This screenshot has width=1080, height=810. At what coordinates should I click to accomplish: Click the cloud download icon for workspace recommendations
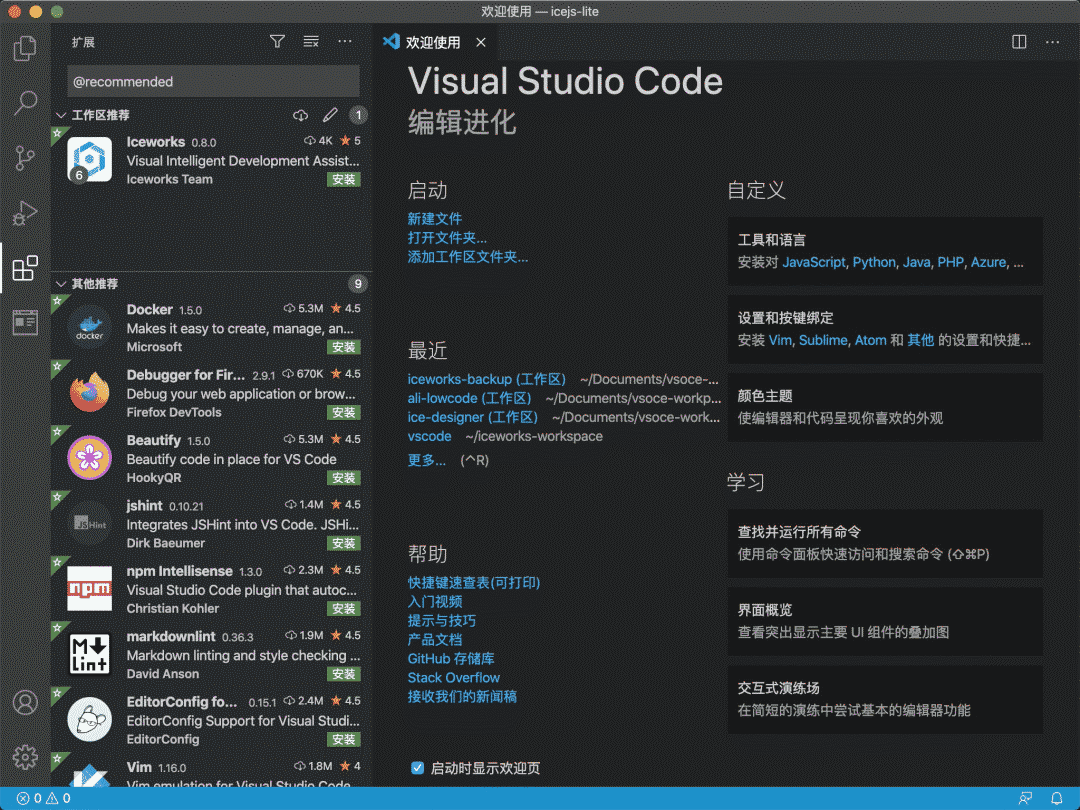[x=300, y=115]
